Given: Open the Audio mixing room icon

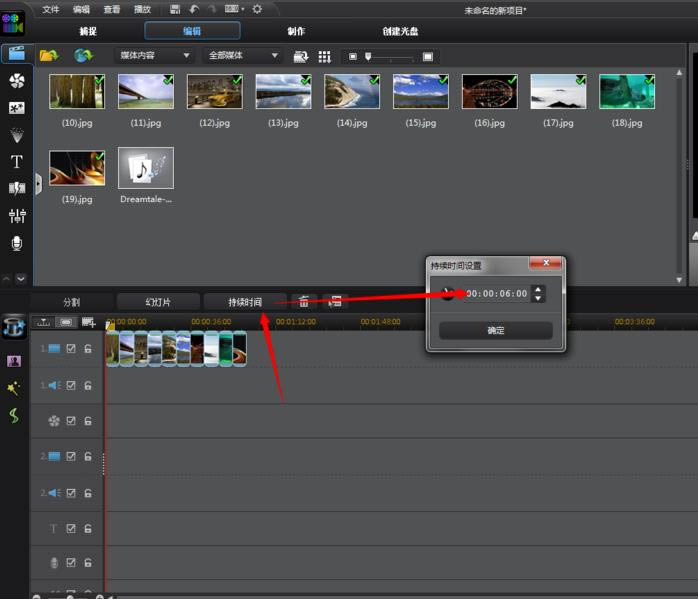Looking at the screenshot, I should point(17,216).
